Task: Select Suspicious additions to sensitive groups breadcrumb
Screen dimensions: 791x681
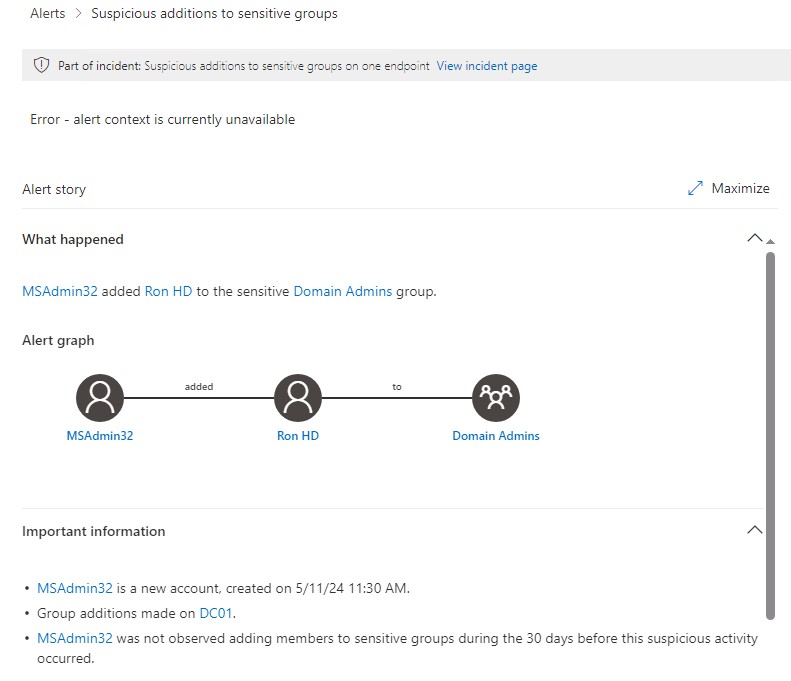Action: coord(214,14)
